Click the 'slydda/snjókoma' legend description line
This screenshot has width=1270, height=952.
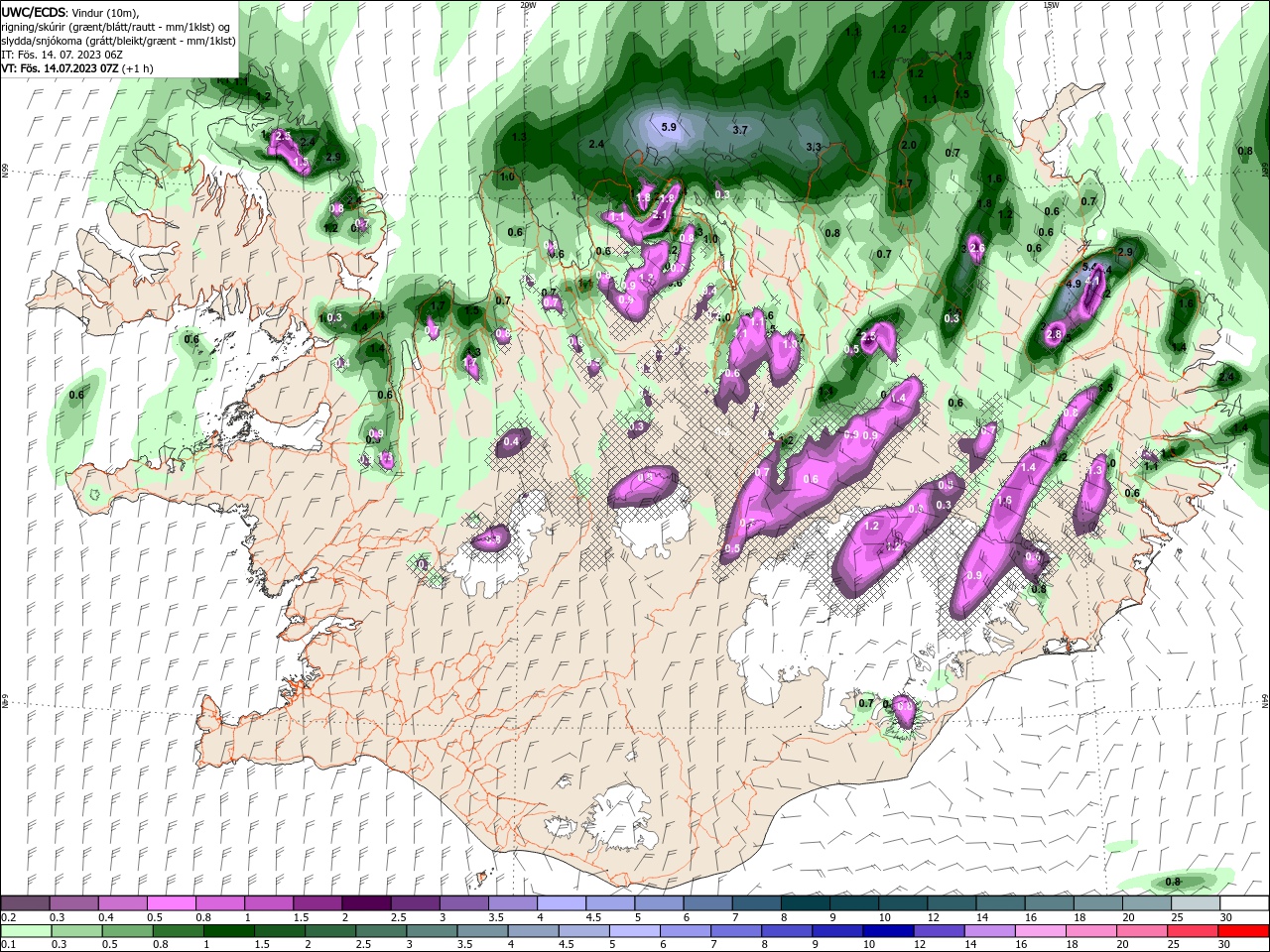[x=118, y=41]
